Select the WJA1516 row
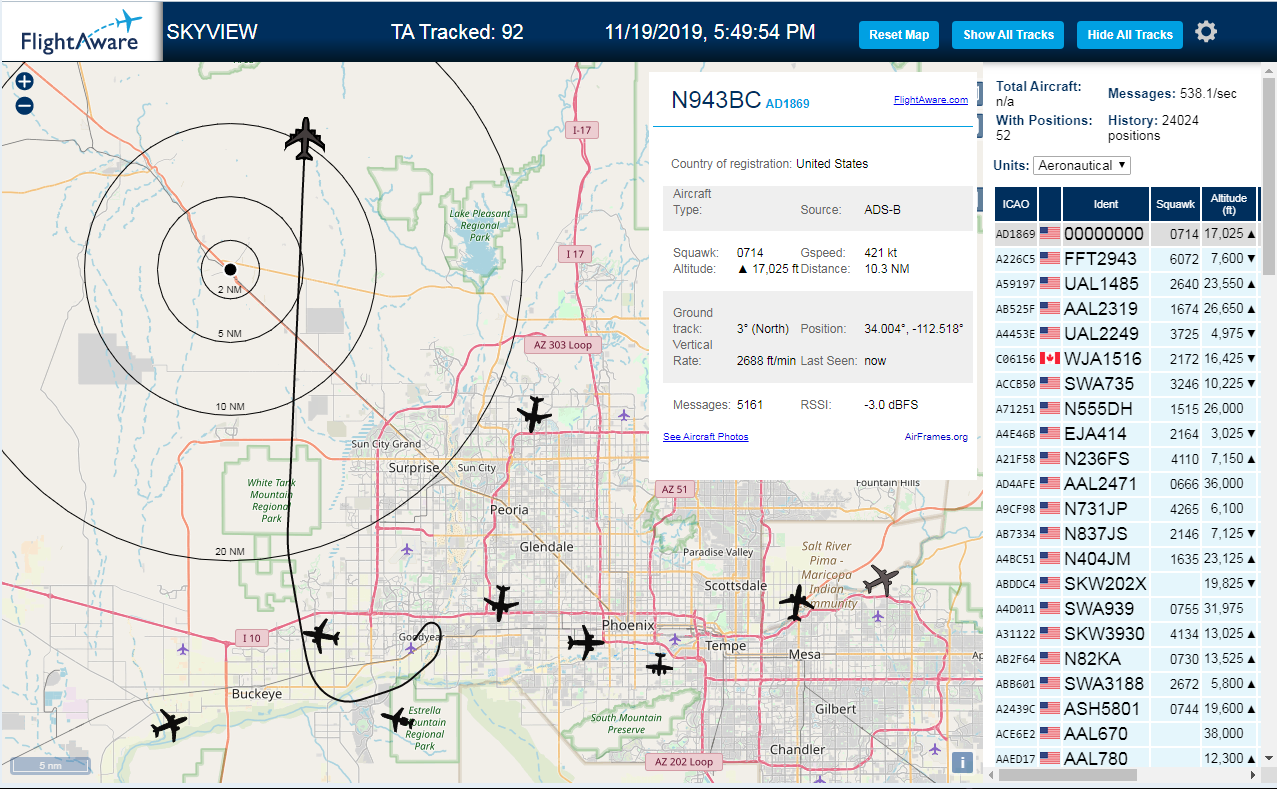 pyautogui.click(x=1125, y=358)
